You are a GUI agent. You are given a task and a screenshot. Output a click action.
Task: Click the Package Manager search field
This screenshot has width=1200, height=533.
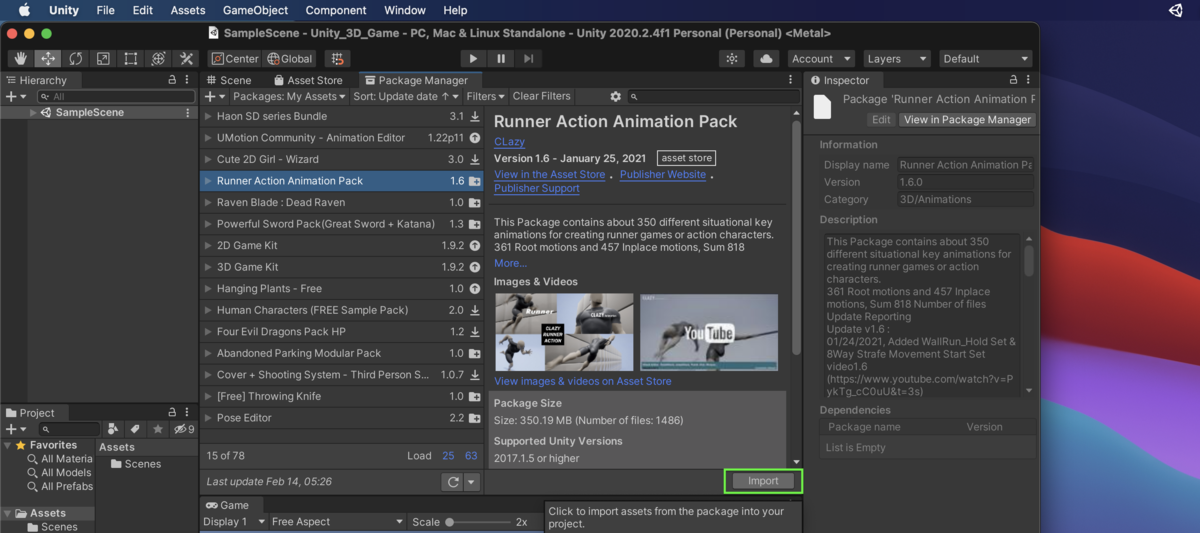click(712, 96)
